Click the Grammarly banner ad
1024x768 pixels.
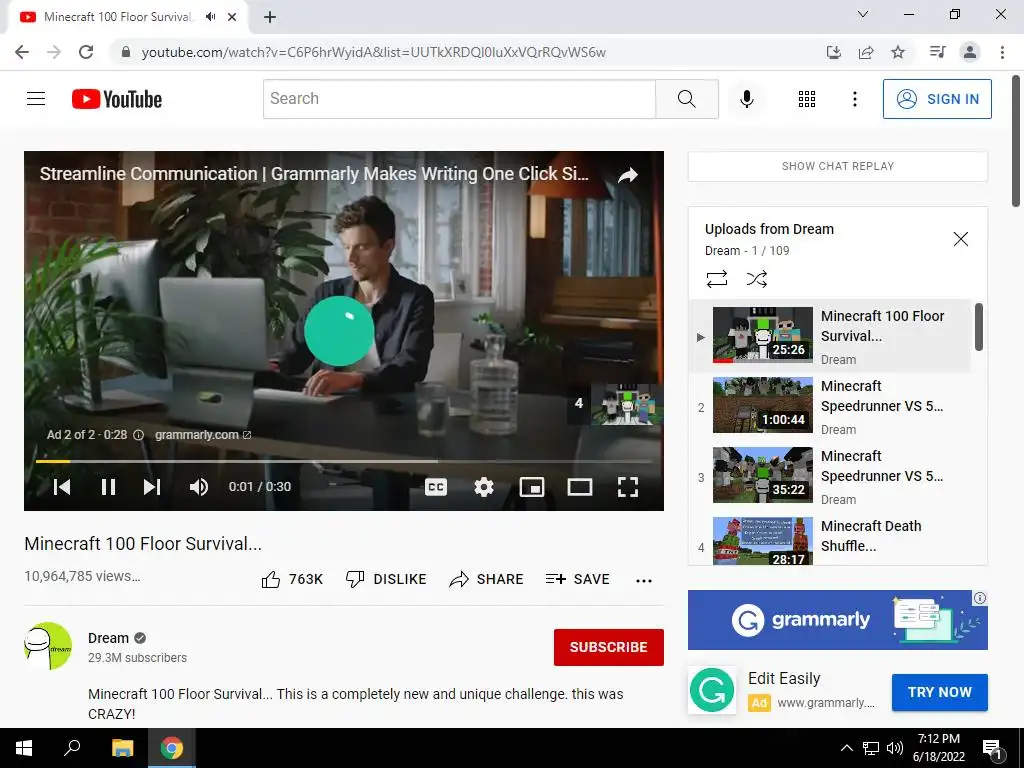pos(838,620)
